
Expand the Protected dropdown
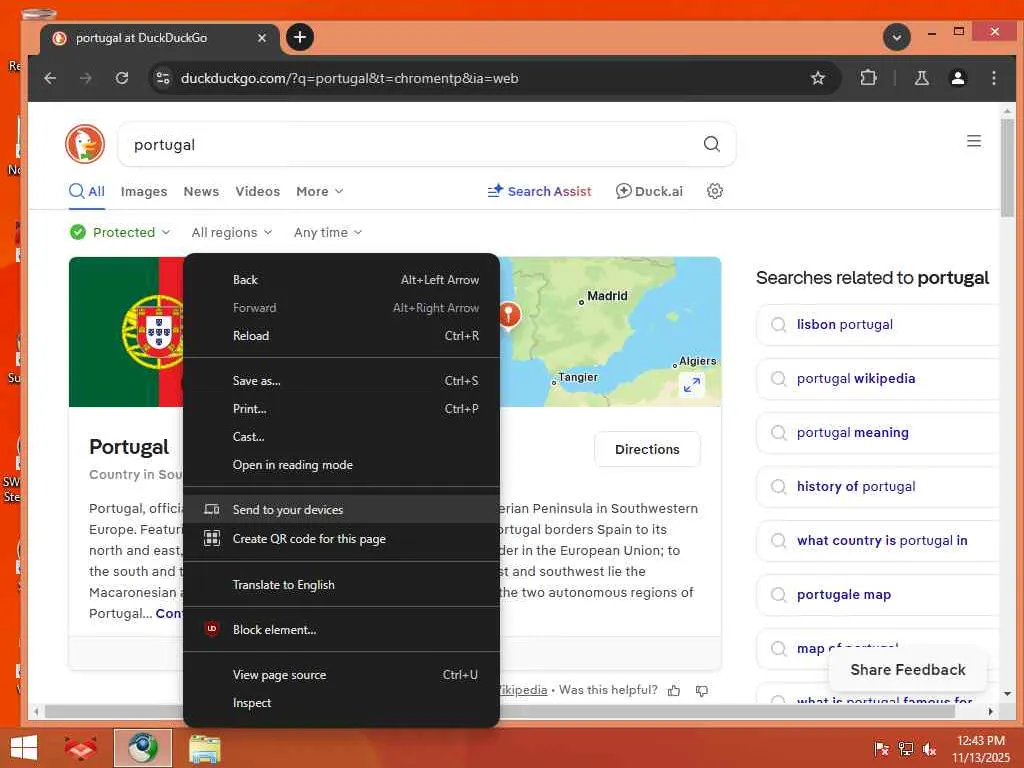pyautogui.click(x=120, y=232)
